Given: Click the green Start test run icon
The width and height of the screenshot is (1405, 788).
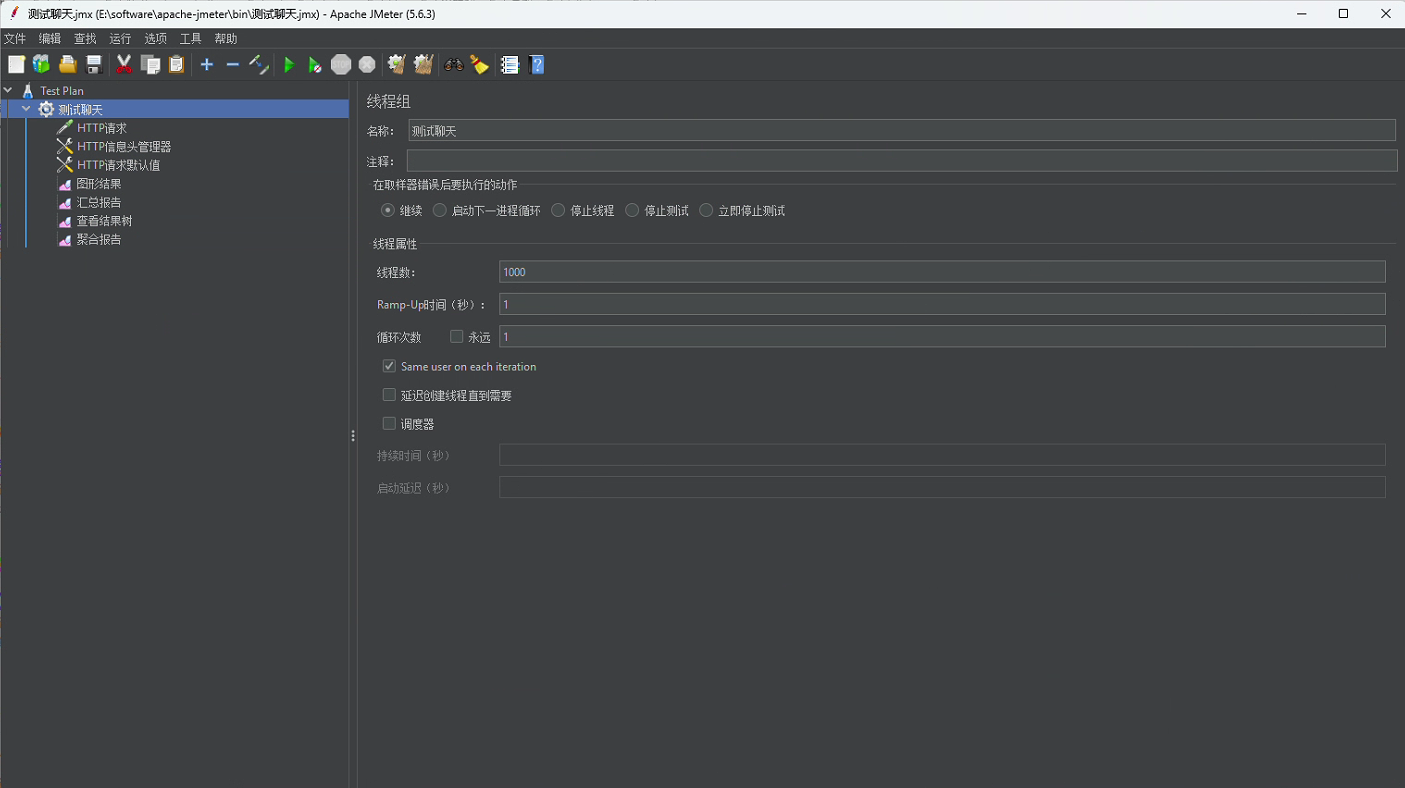Looking at the screenshot, I should 289,65.
